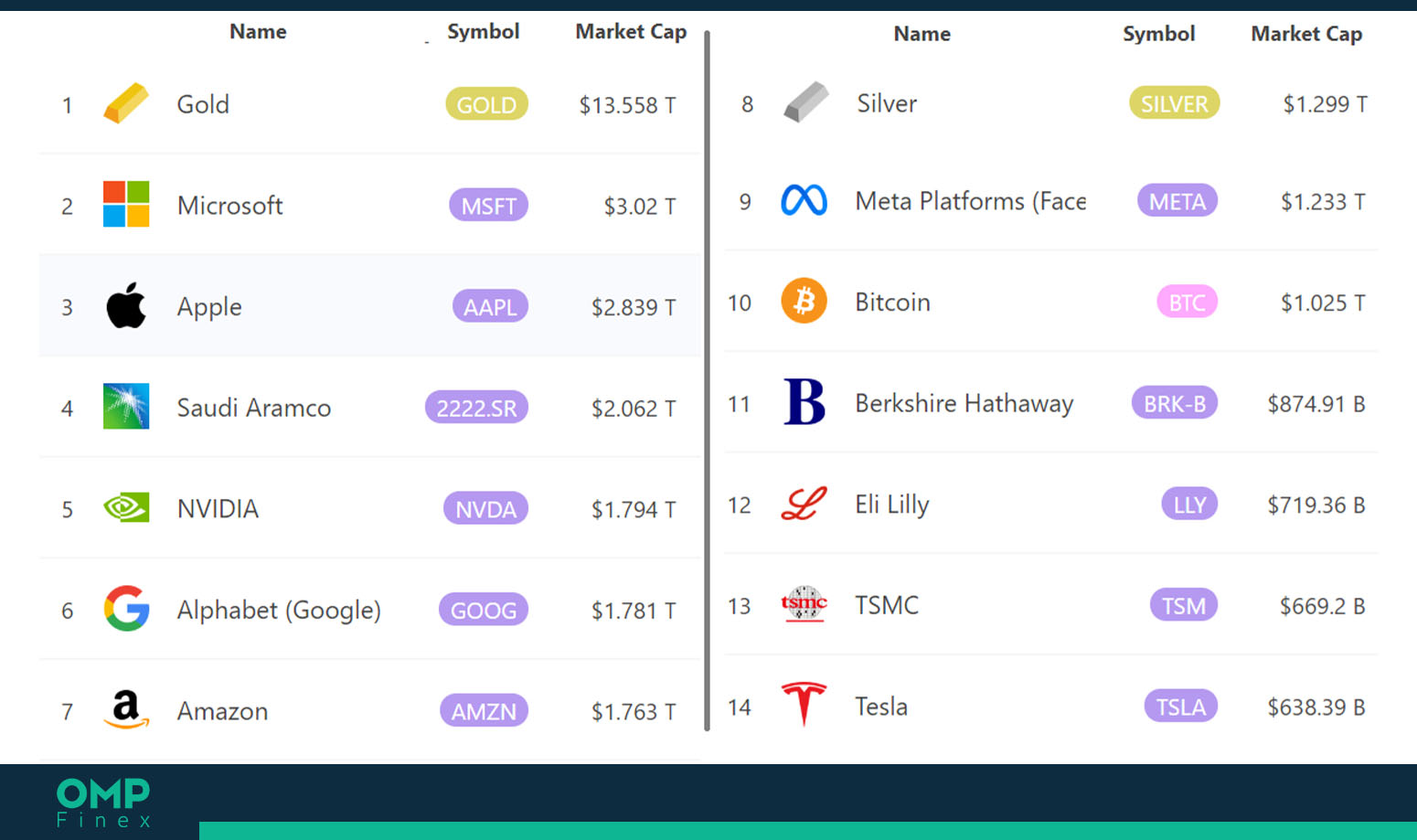
Task: Click the Gold bar icon
Action: tap(126, 103)
